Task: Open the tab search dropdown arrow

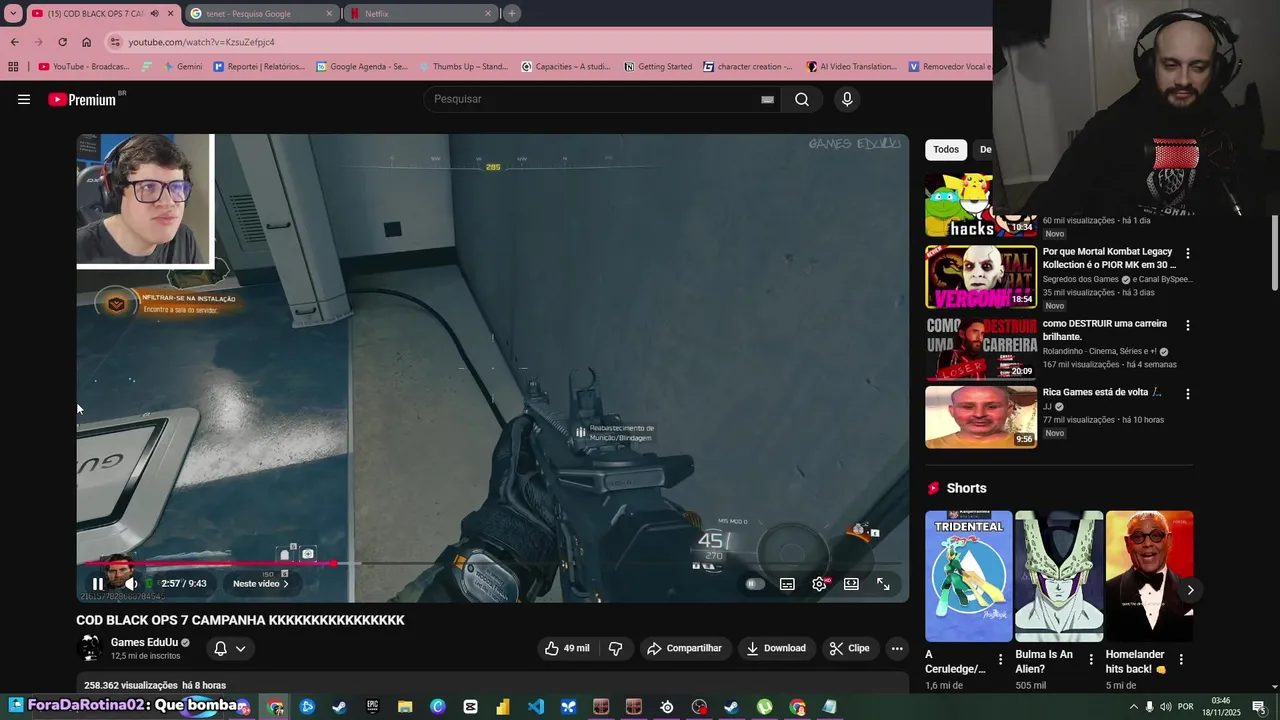Action: [13, 14]
